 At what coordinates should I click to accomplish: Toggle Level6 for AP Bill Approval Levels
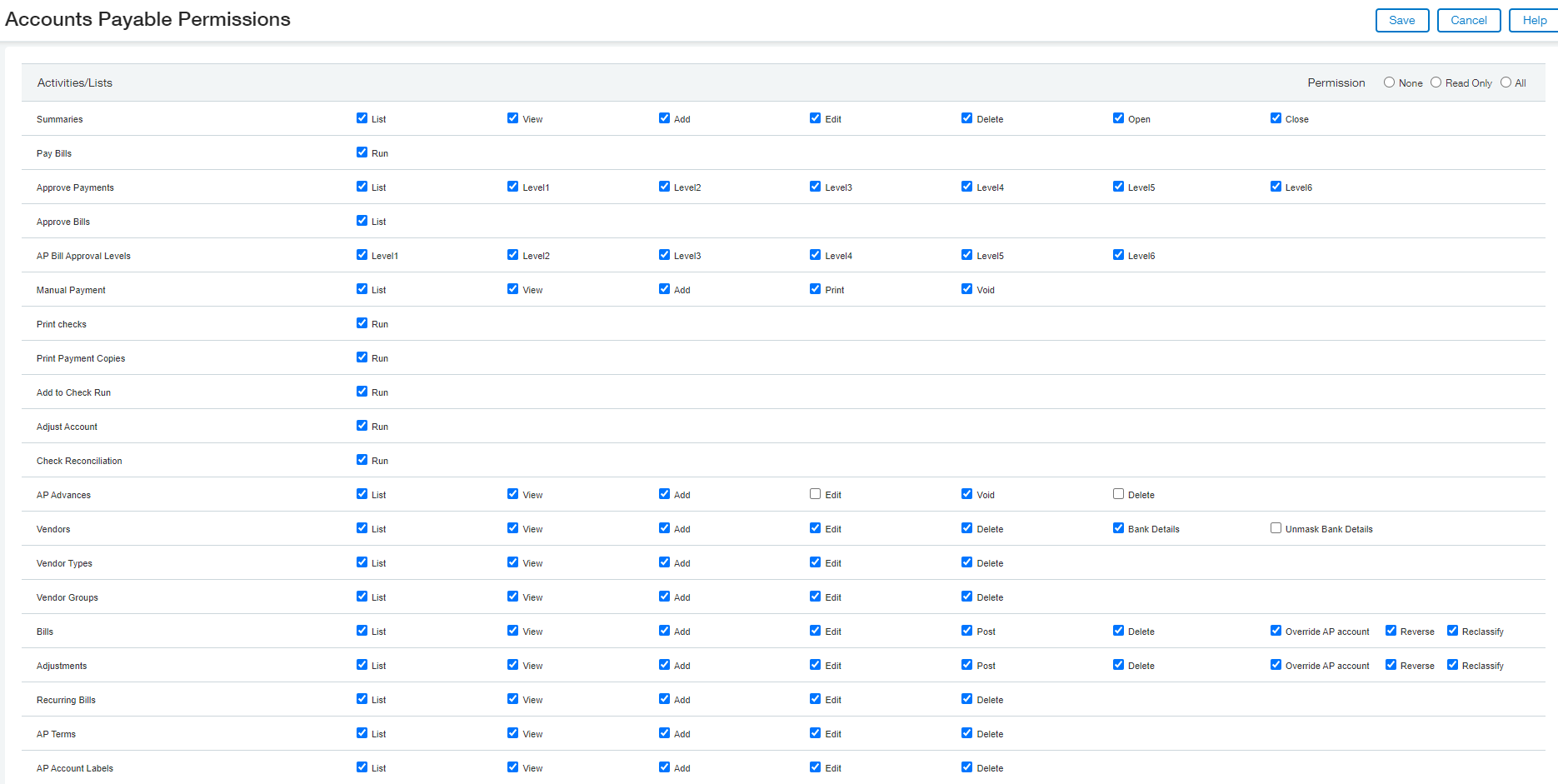(x=1118, y=255)
